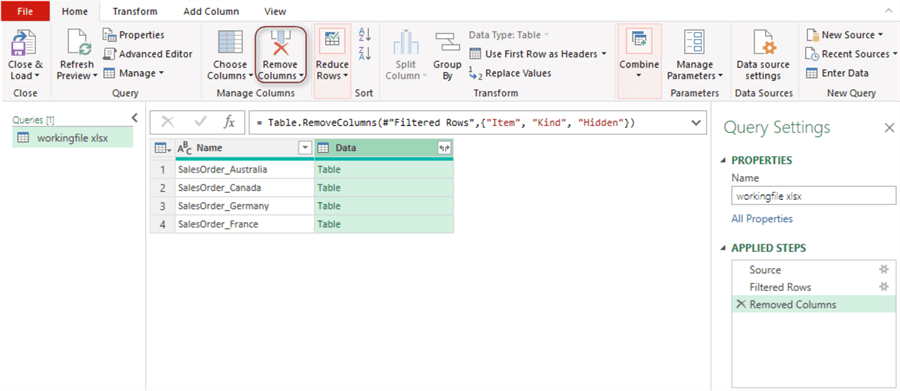Click the Close & Load icon

pyautogui.click(x=25, y=42)
